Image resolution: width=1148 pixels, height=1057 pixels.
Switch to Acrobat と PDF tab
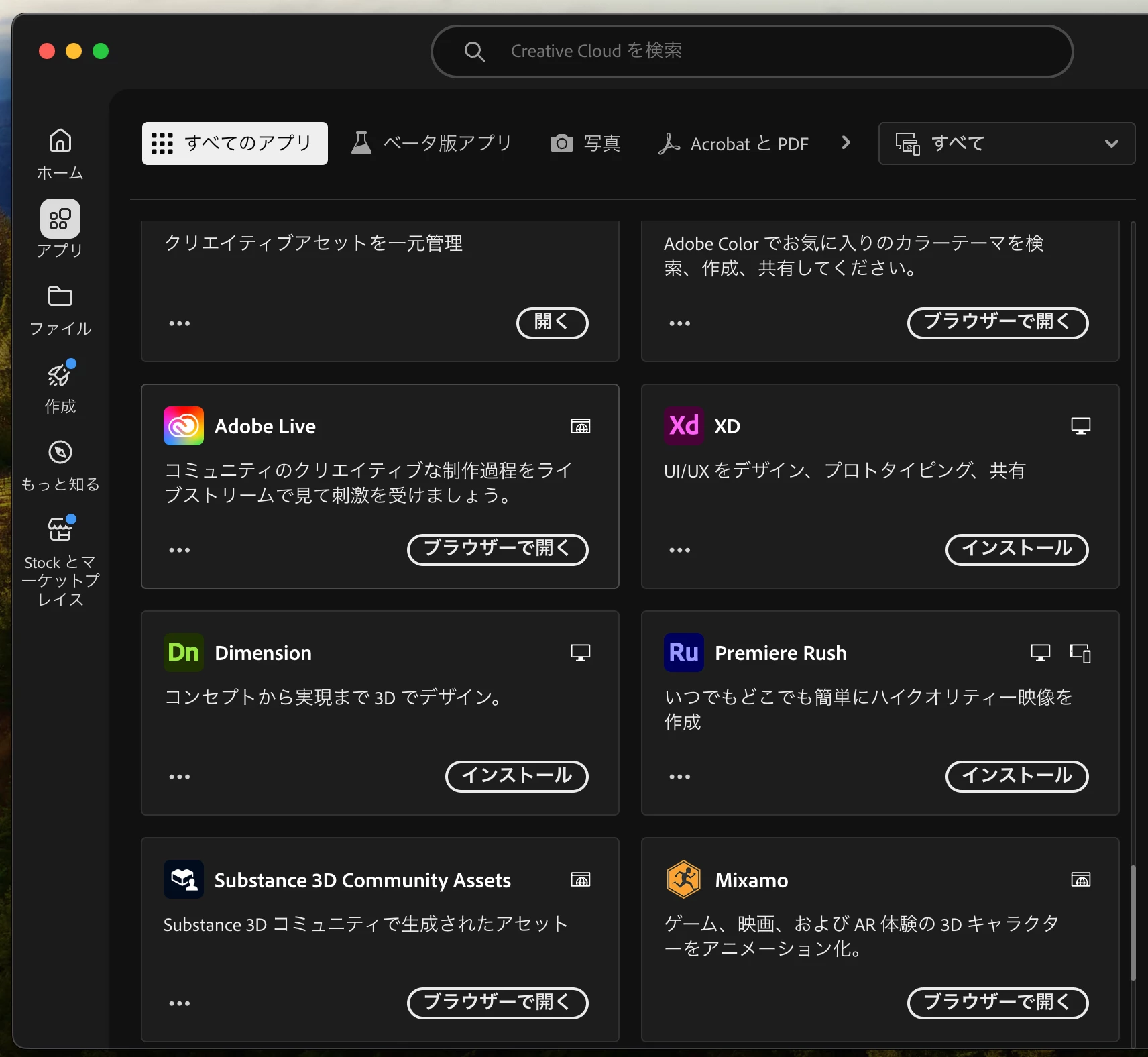click(x=734, y=144)
